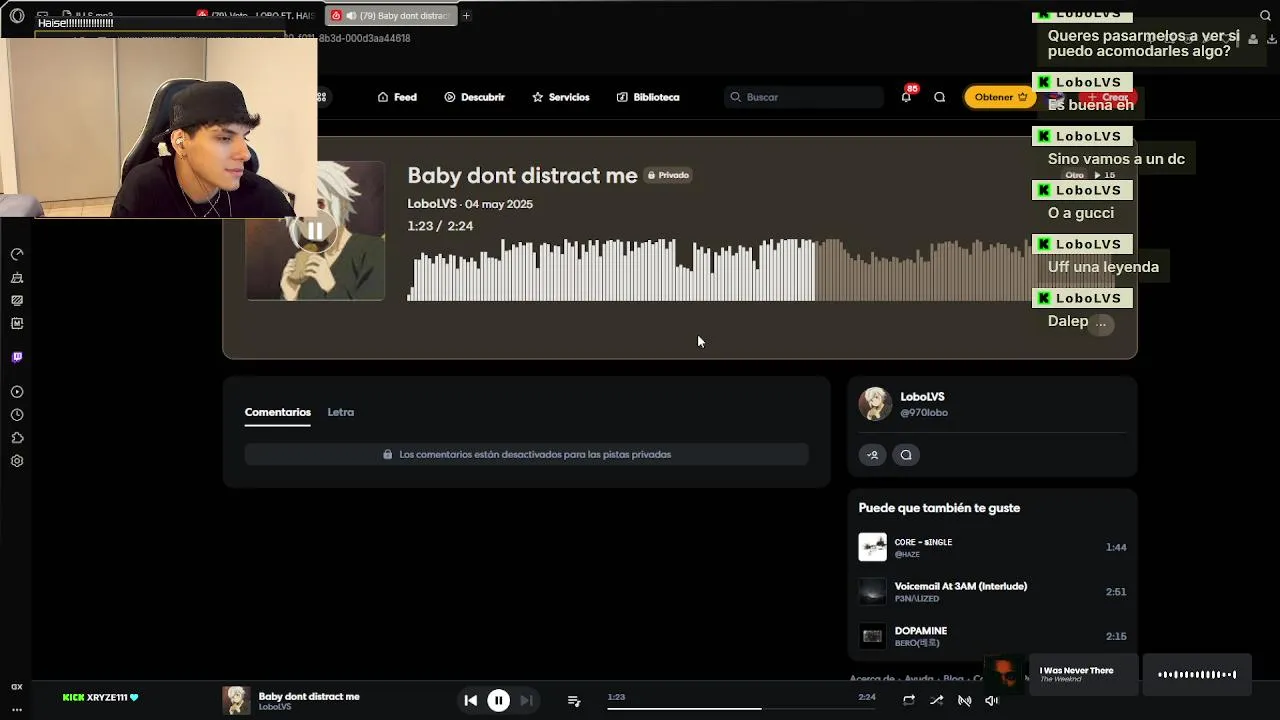Image resolution: width=1280 pixels, height=720 pixels.
Task: Open the Twitch icon in the browser sidebar
Action: pyautogui.click(x=17, y=357)
